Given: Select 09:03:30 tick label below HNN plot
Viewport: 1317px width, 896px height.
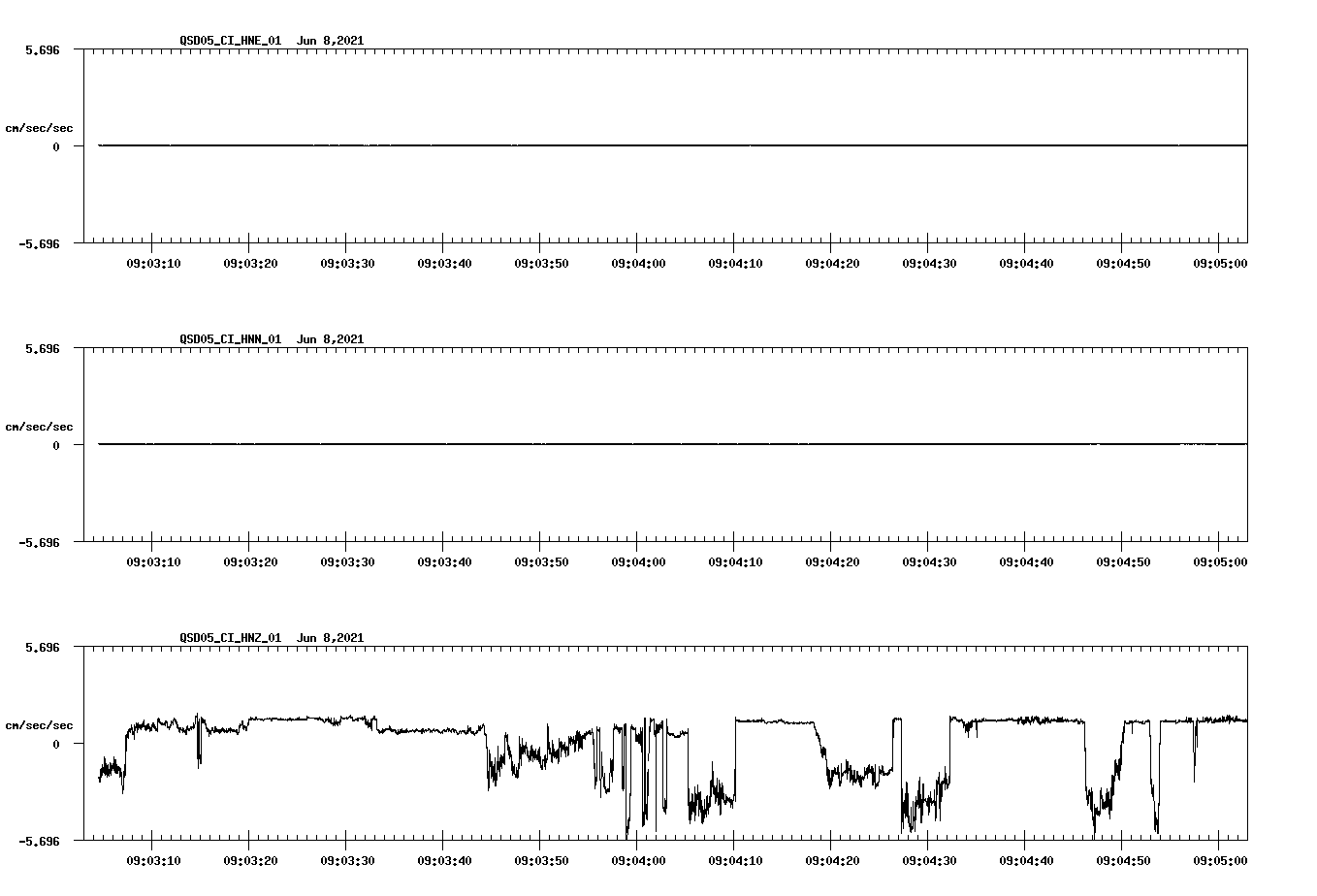Looking at the screenshot, I should (x=347, y=562).
